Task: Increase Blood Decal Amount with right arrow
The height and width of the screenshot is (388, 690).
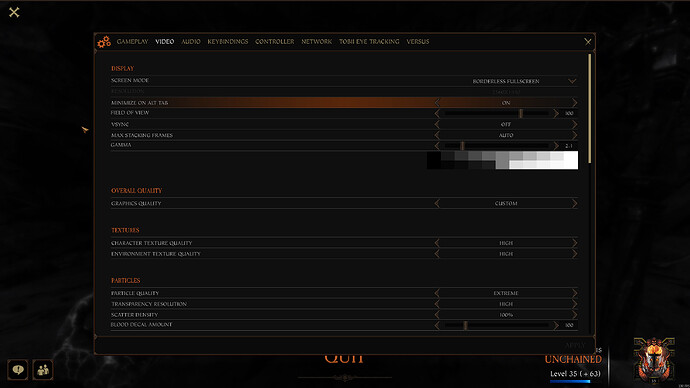Action: 556,326
